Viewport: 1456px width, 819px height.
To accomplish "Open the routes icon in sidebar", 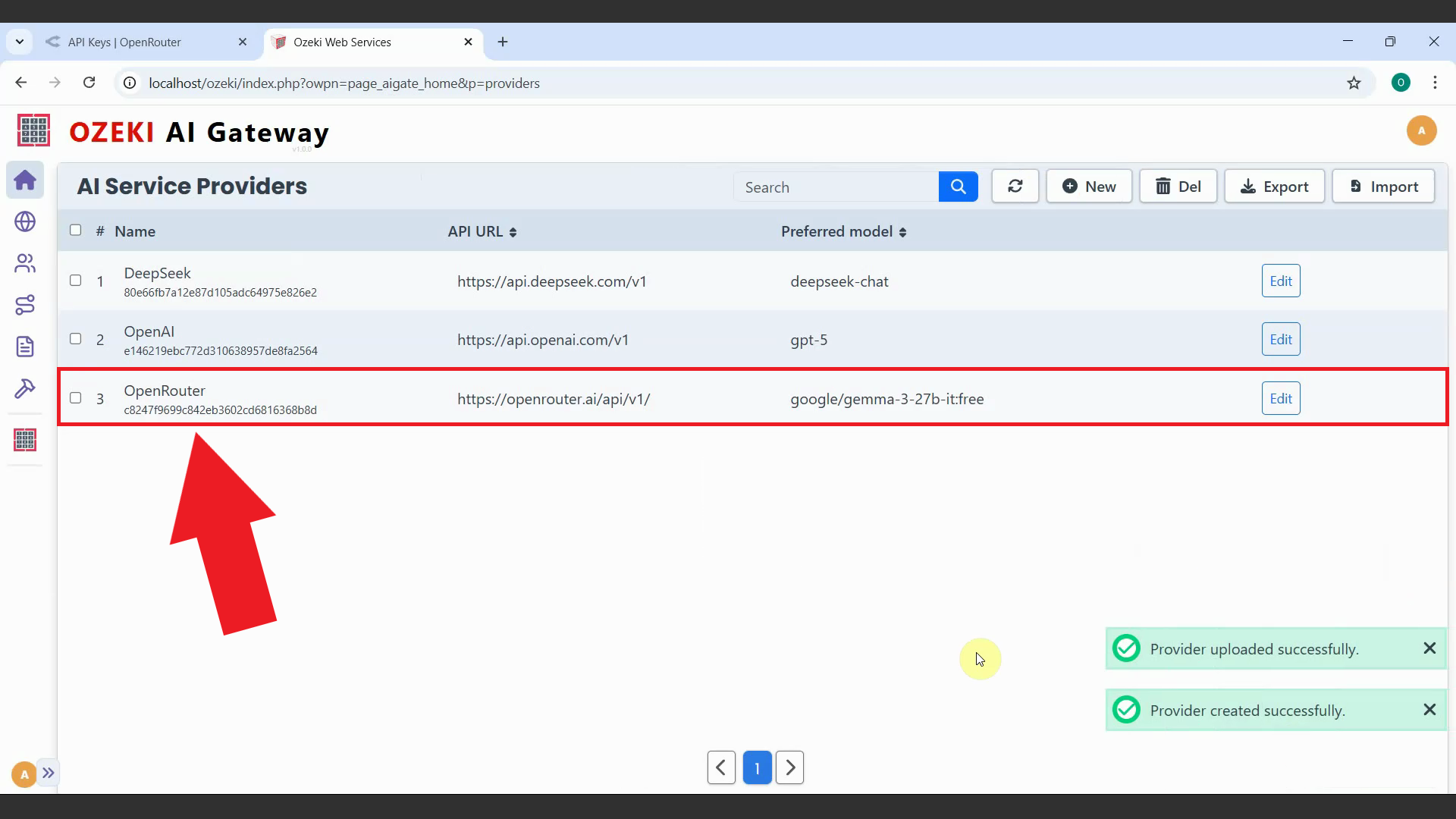I will [x=25, y=305].
